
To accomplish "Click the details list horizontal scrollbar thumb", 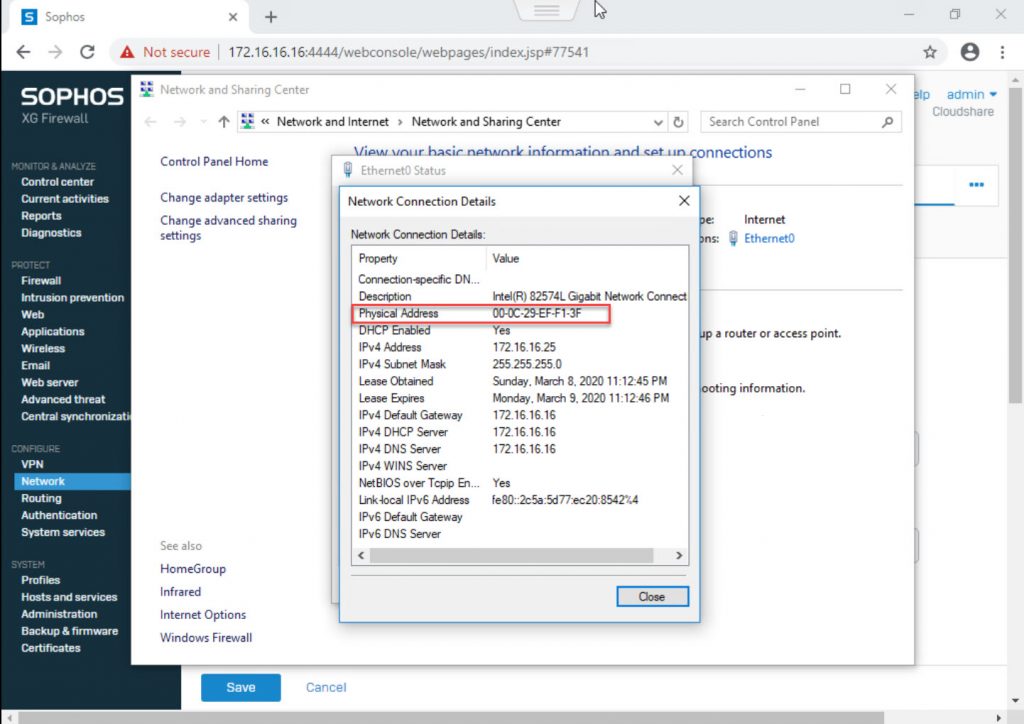I will coord(511,556).
